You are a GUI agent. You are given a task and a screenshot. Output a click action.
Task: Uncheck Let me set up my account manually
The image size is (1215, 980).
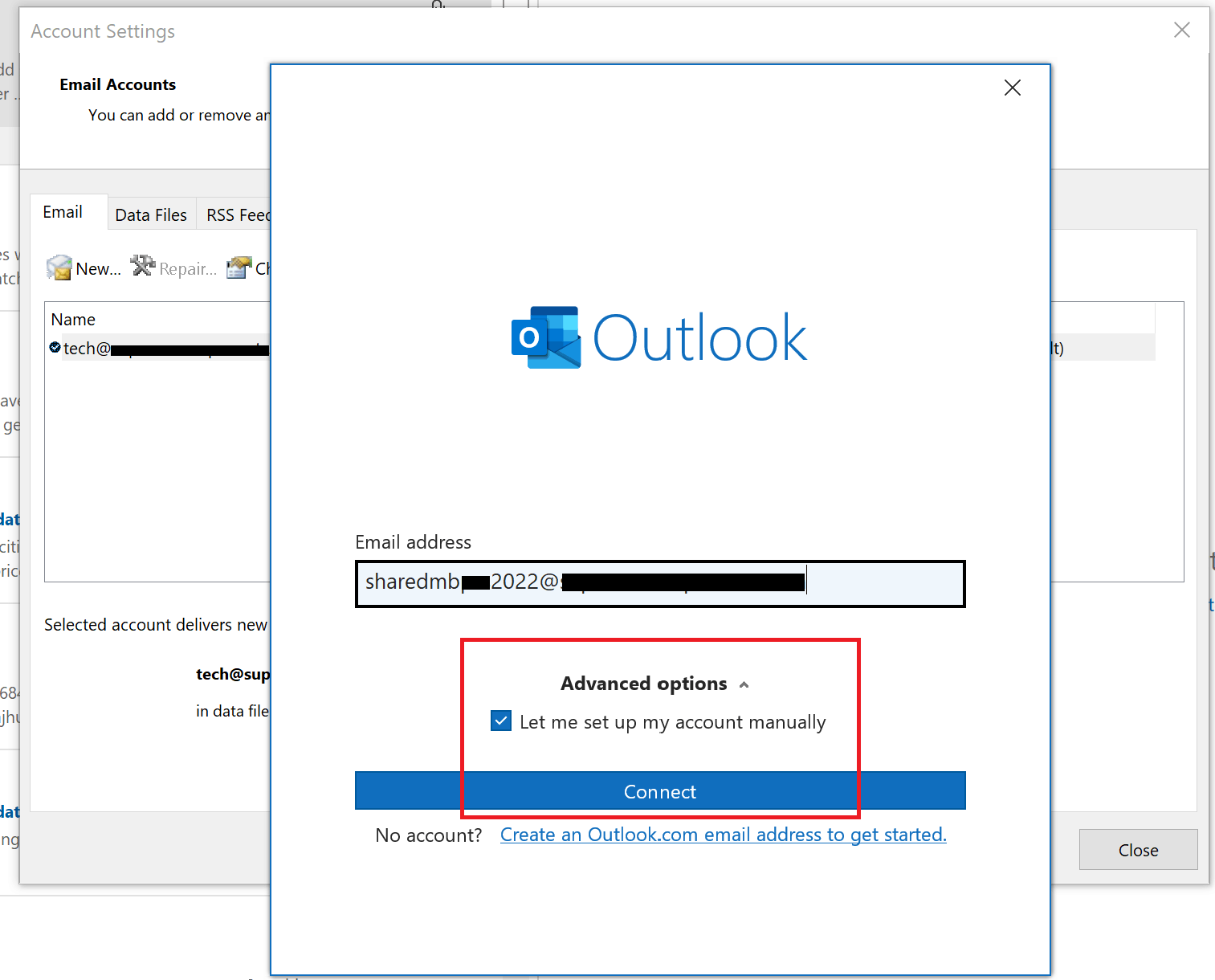(x=500, y=721)
